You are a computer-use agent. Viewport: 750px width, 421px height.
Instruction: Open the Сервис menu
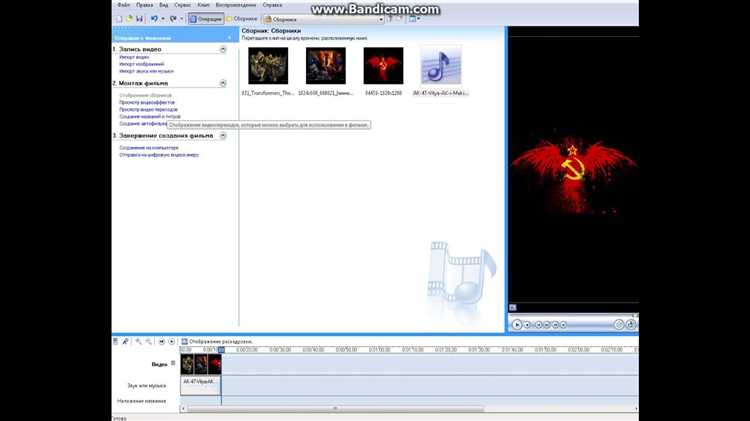[182, 5]
